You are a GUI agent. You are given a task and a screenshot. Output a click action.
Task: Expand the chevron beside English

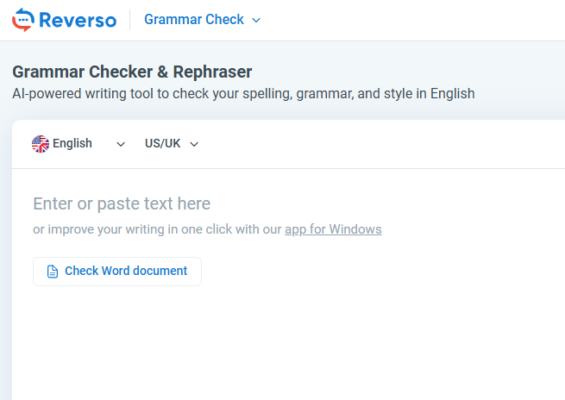pyautogui.click(x=121, y=145)
